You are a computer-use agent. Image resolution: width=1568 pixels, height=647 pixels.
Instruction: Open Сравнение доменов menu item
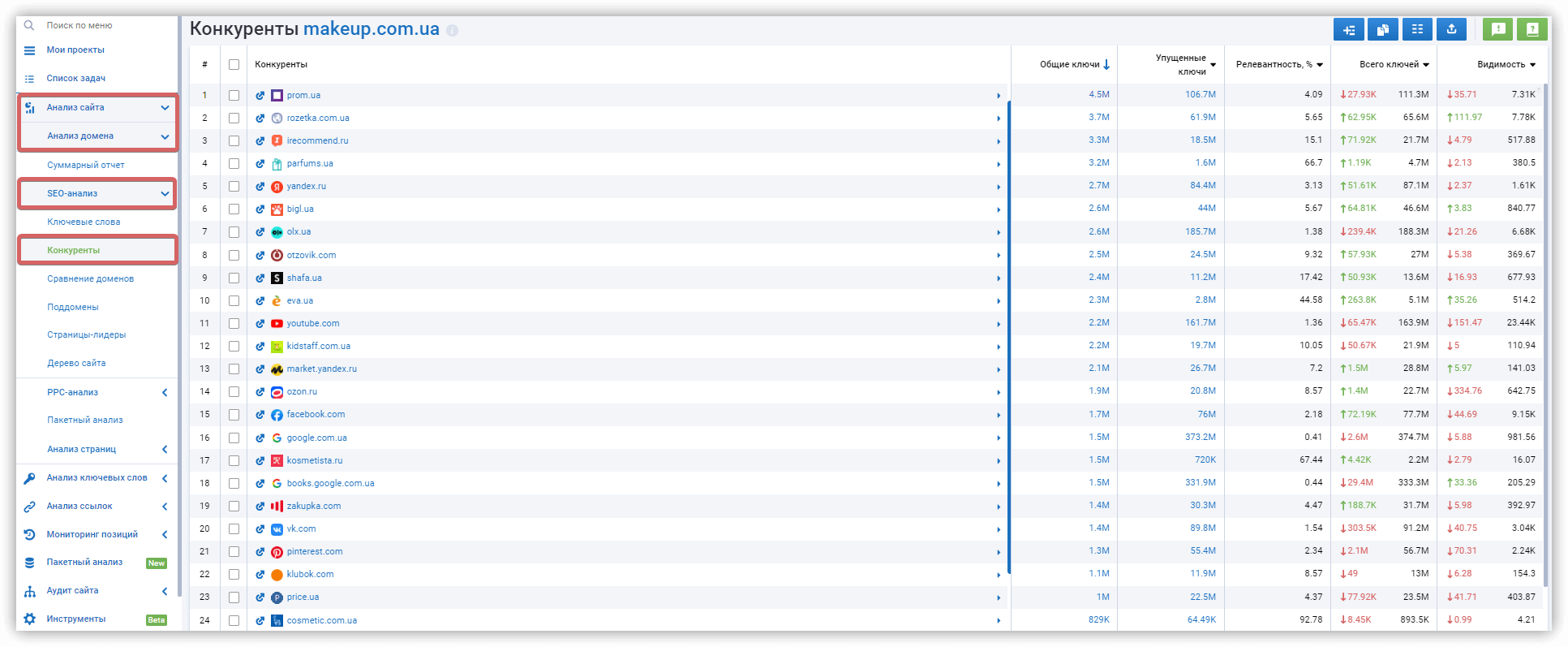tap(91, 279)
